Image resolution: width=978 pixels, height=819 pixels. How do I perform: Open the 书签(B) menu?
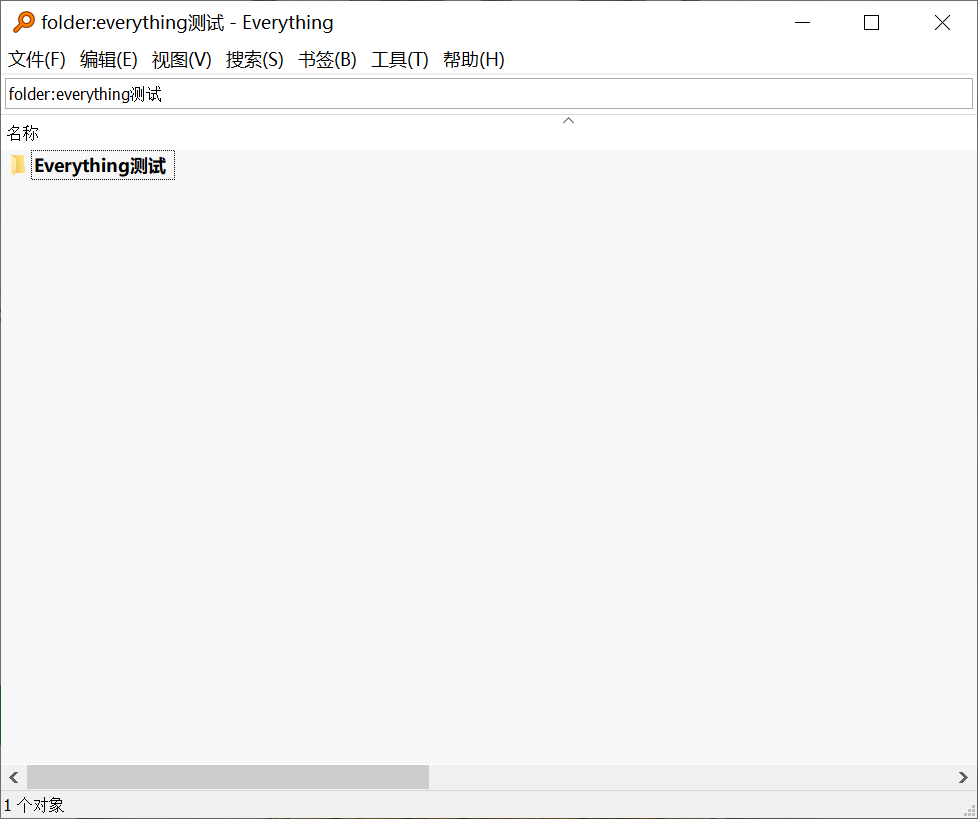pyautogui.click(x=327, y=60)
